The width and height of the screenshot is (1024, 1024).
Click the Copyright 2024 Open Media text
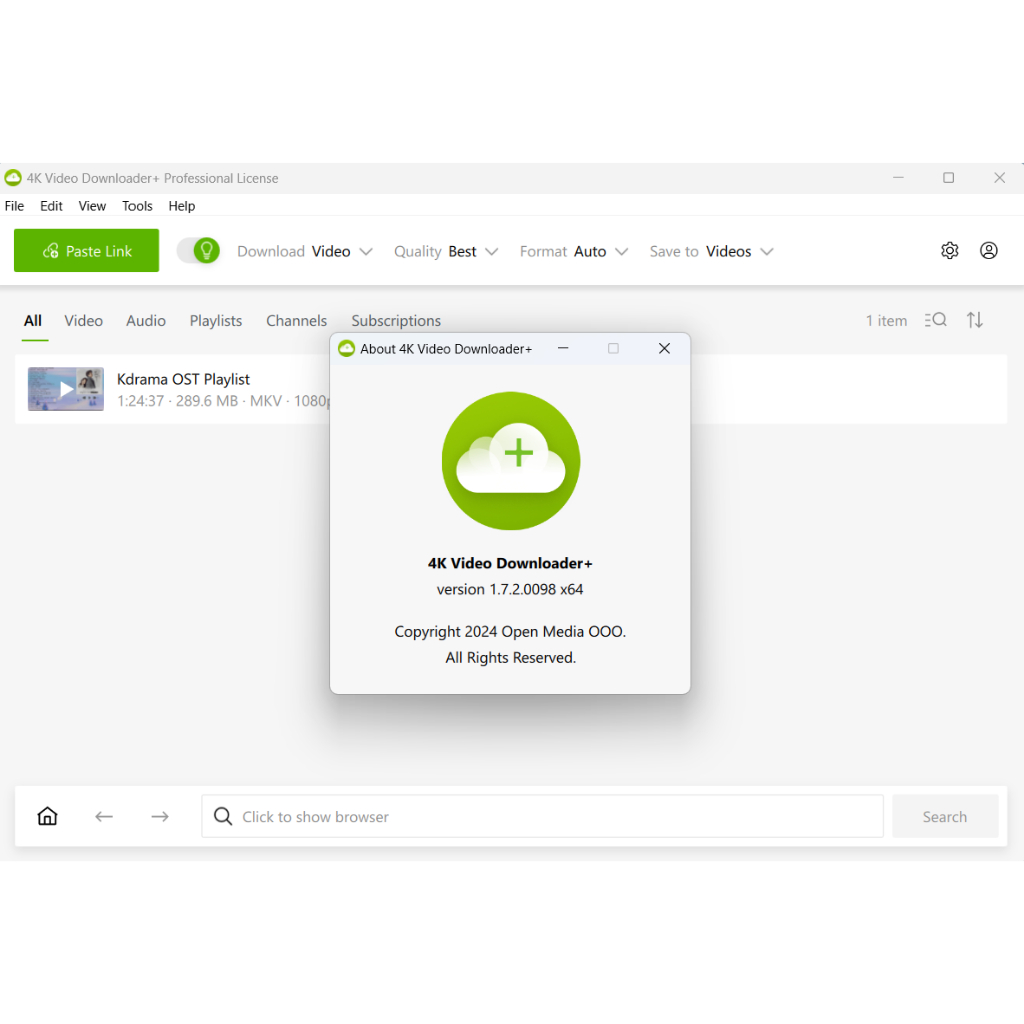pyautogui.click(x=510, y=632)
